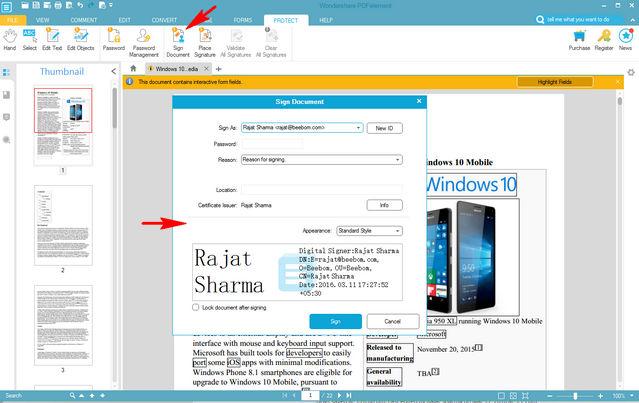
Task: Open quick access toolbar customize arrow
Action: [111, 5]
